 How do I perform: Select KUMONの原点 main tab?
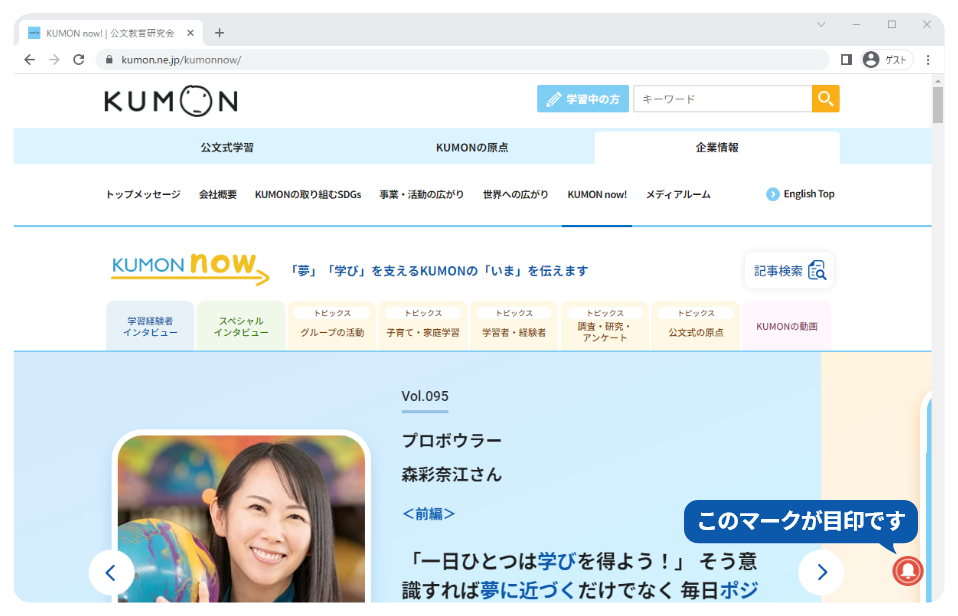[472, 147]
